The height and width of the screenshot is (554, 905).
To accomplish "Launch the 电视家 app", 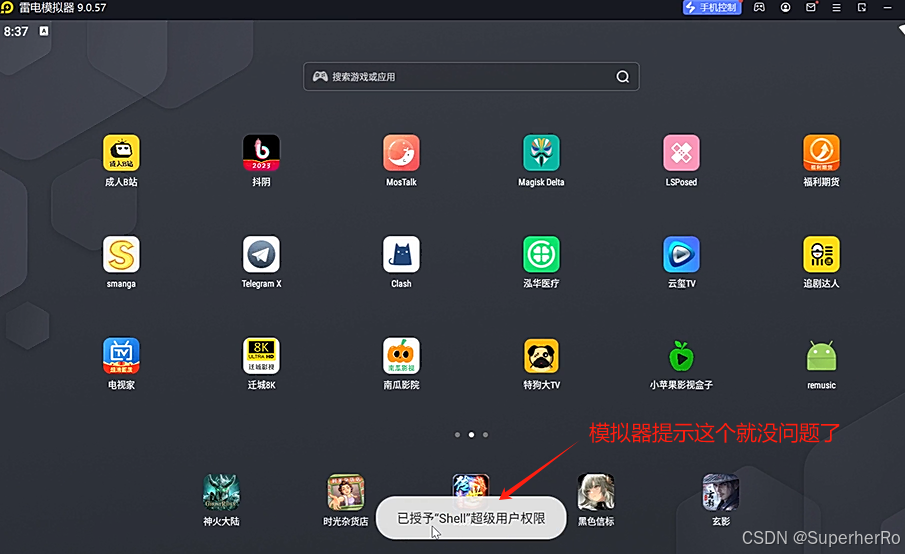I will [121, 356].
